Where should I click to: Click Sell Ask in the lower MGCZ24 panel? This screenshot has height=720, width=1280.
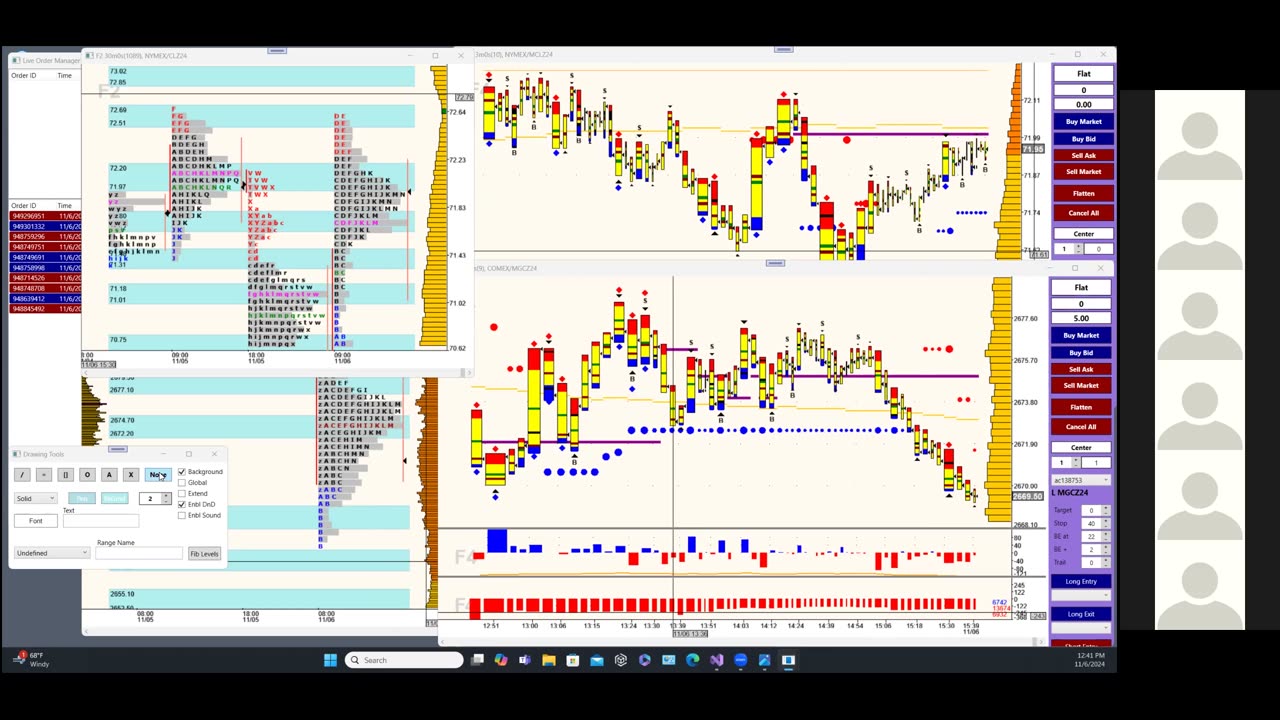click(1081, 369)
